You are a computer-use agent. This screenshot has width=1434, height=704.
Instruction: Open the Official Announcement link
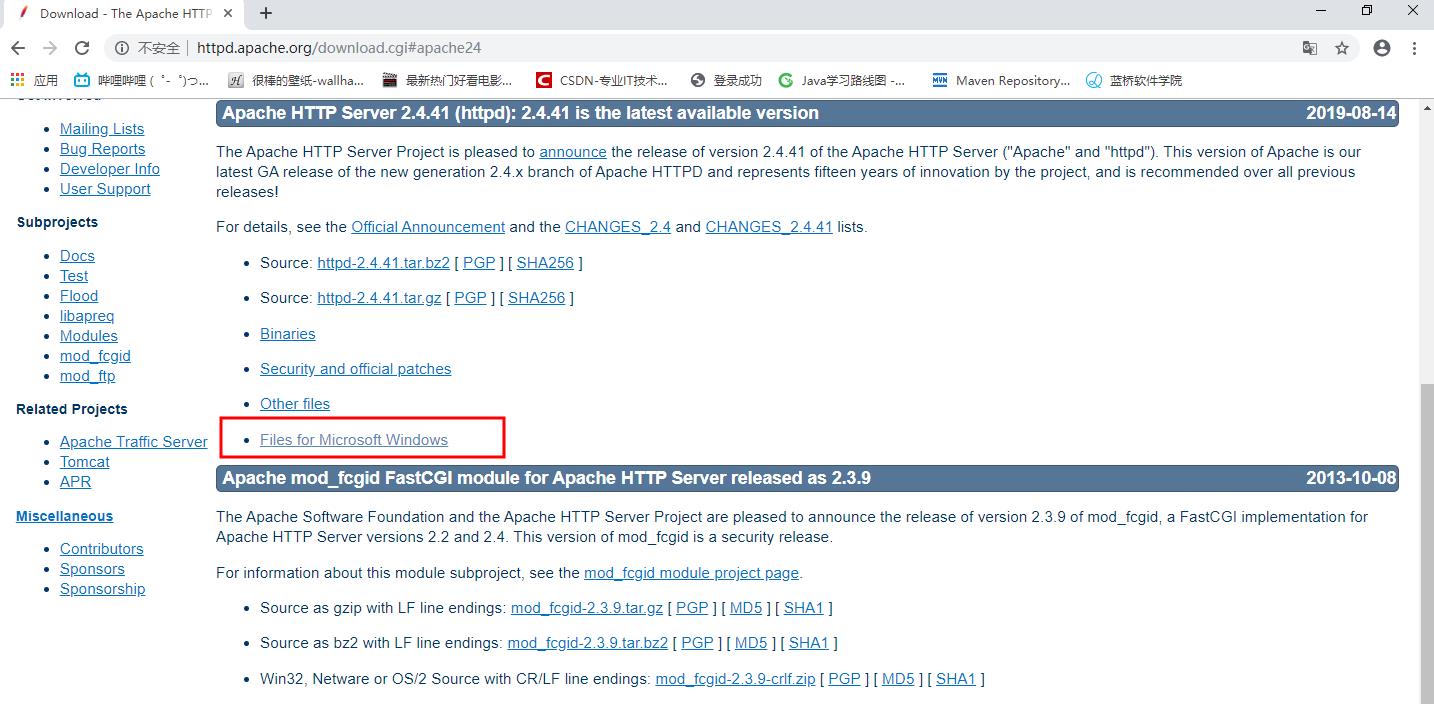tap(428, 227)
